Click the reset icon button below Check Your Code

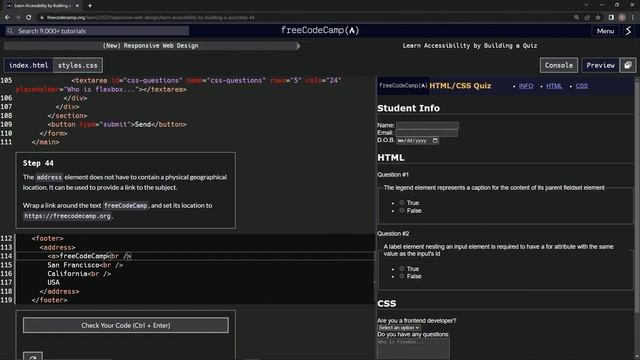(33, 356)
